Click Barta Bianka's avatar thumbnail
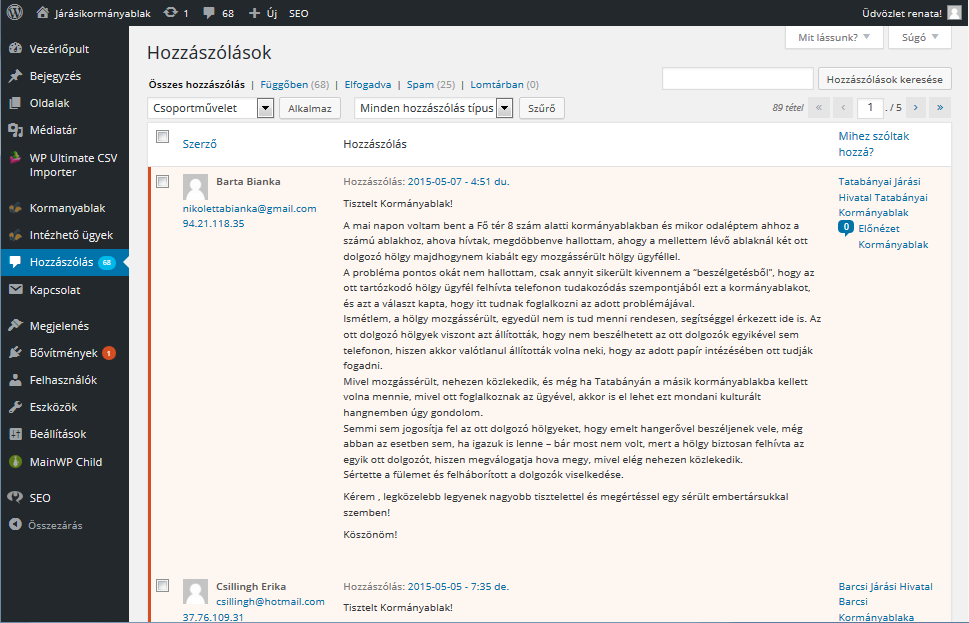 tap(195, 186)
